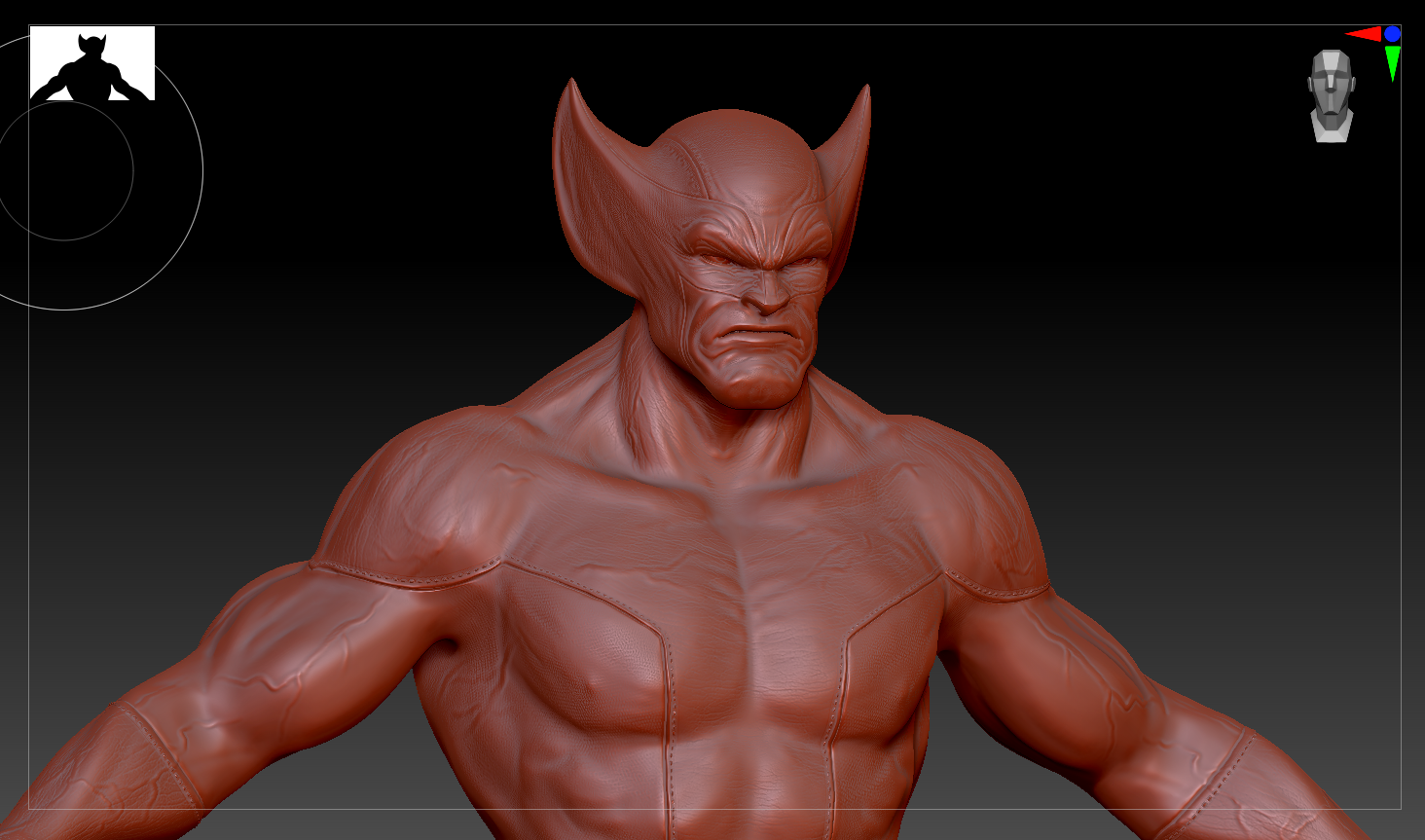
Task: Click the CamView head orientation gizmo
Action: (1332, 96)
